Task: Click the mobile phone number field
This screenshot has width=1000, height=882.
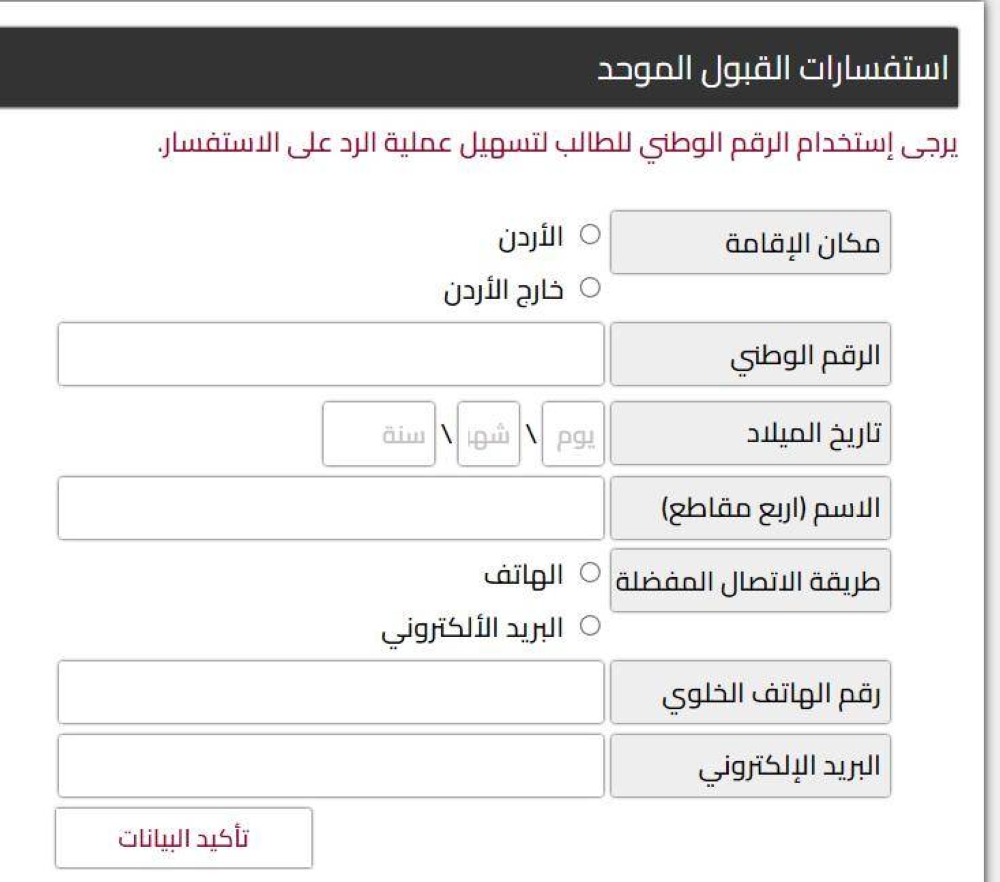Action: click(x=330, y=692)
